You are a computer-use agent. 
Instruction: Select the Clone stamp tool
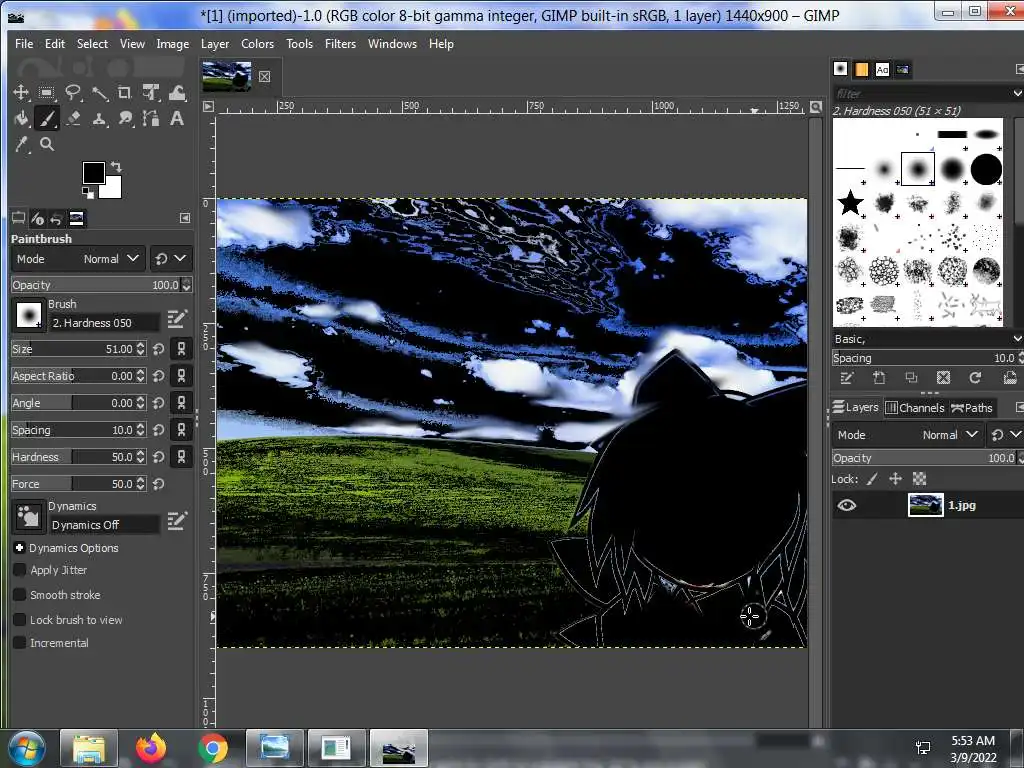point(99,118)
